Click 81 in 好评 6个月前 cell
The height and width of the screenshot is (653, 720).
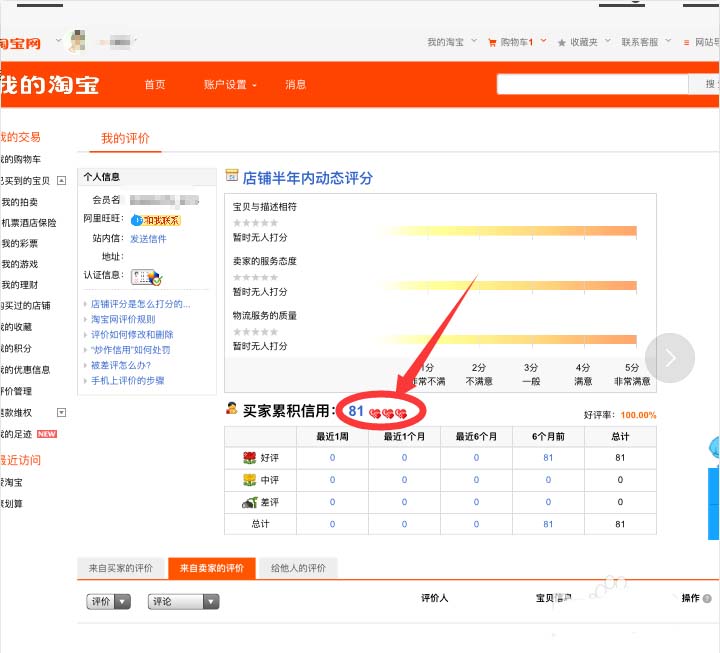548,458
